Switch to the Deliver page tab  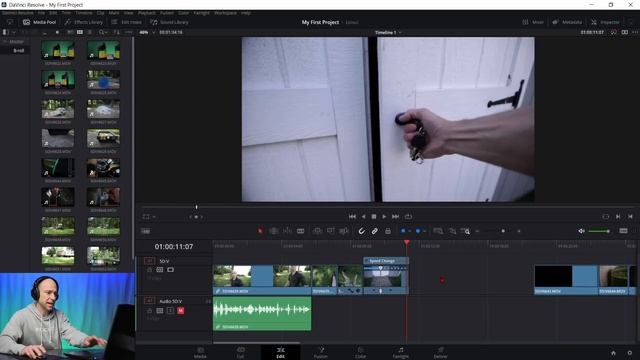440,353
